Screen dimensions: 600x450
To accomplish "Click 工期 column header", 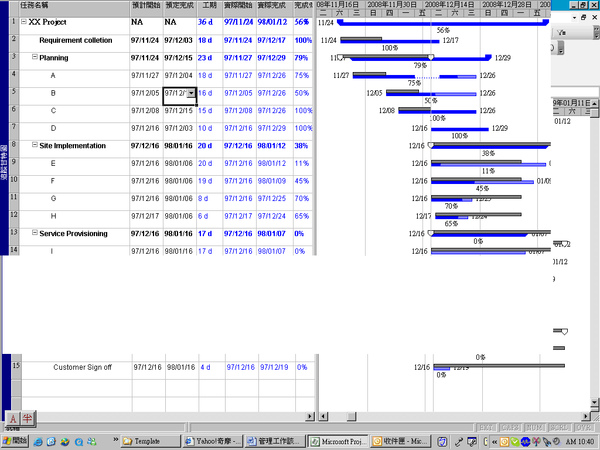I will point(209,8).
